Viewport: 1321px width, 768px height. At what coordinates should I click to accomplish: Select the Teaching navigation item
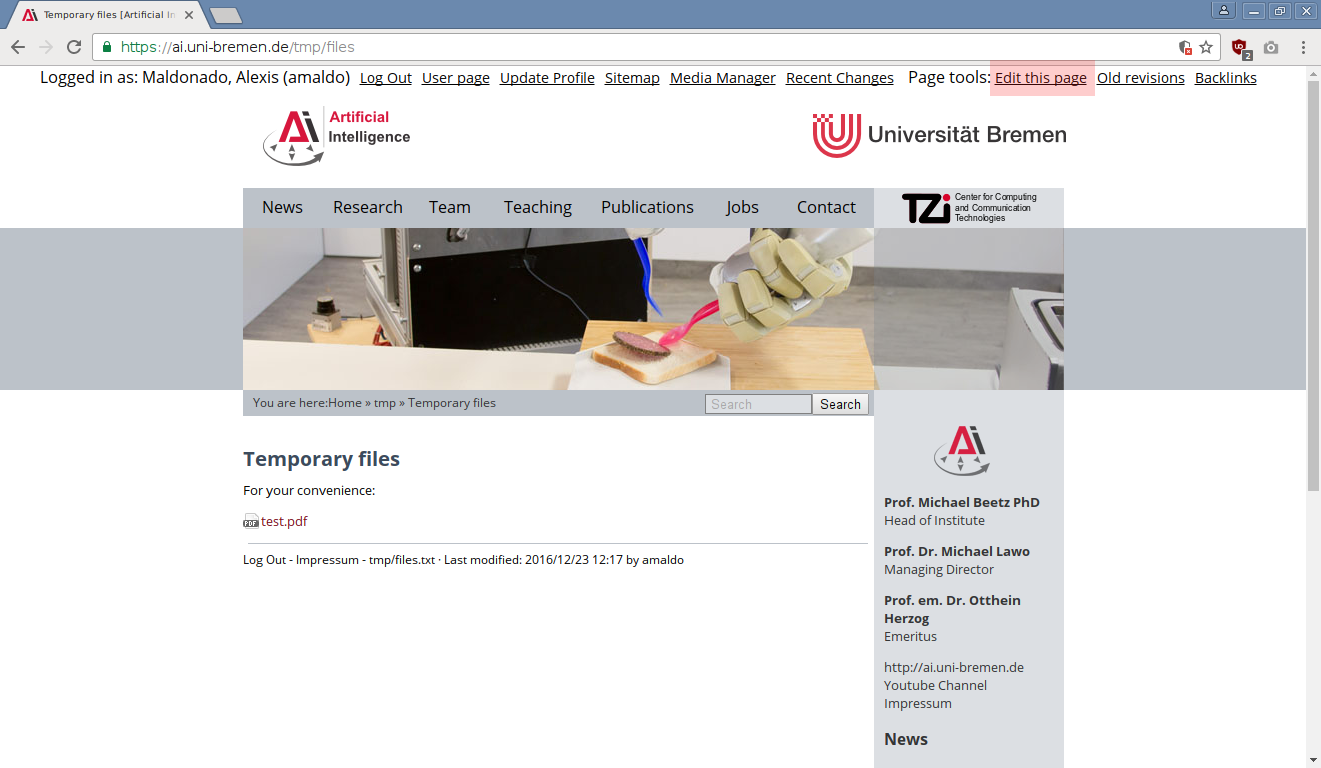click(x=537, y=207)
